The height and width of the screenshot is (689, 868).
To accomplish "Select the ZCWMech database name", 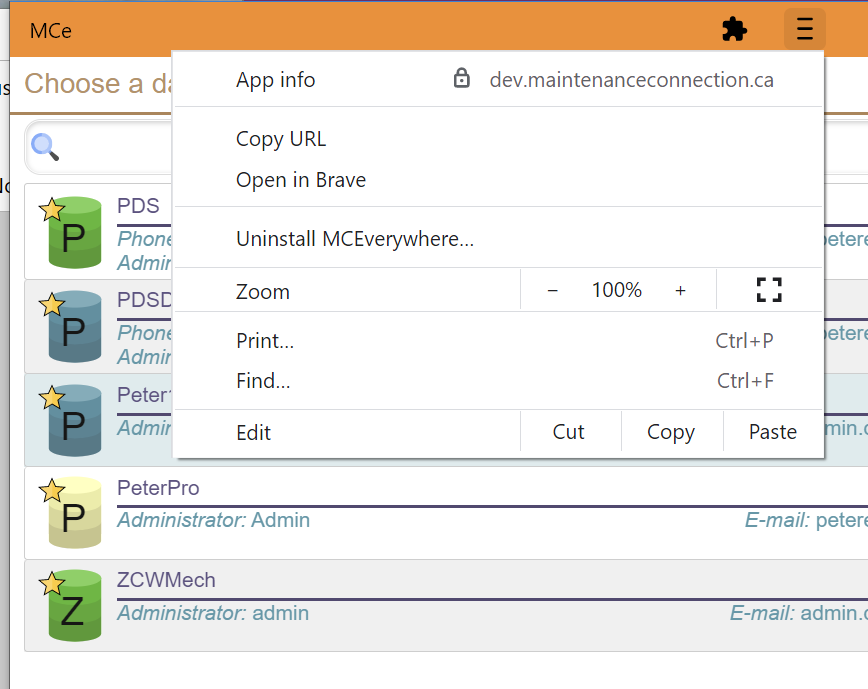I will click(x=166, y=580).
